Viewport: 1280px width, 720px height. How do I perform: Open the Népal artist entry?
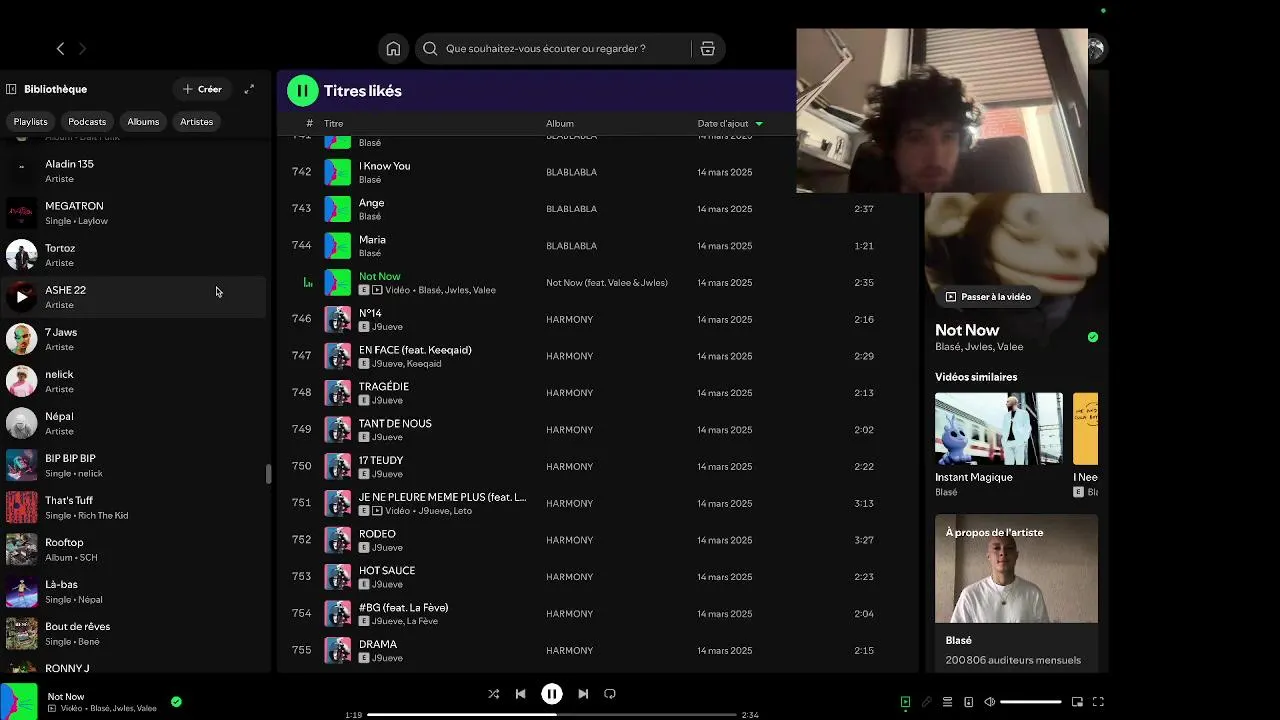coord(133,423)
